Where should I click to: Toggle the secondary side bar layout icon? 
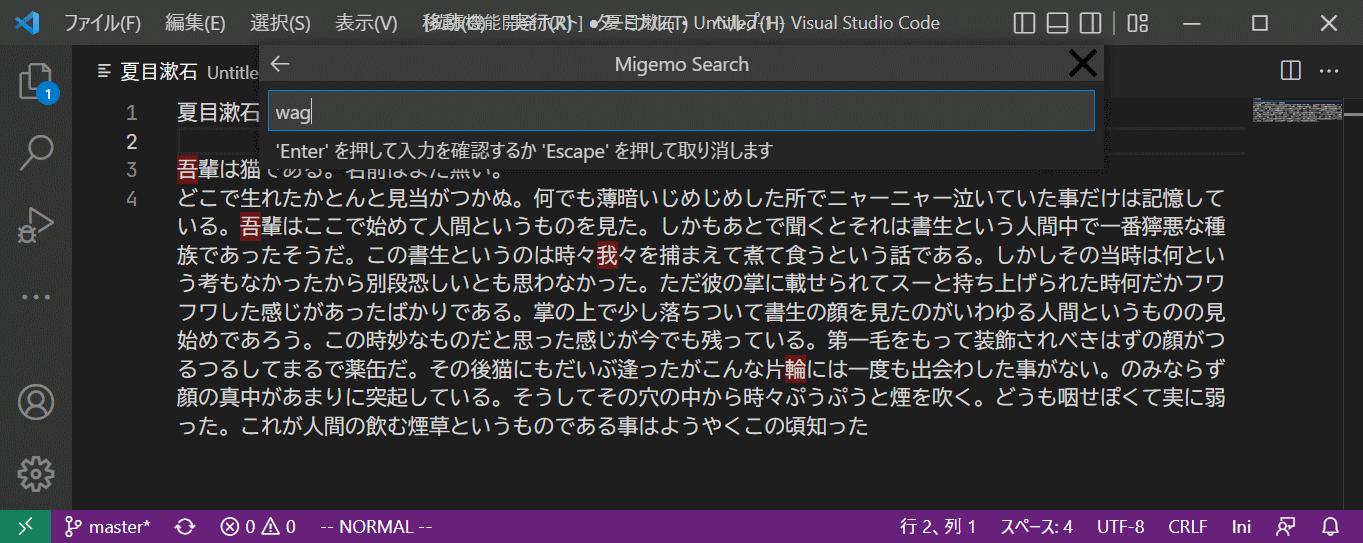click(1091, 22)
